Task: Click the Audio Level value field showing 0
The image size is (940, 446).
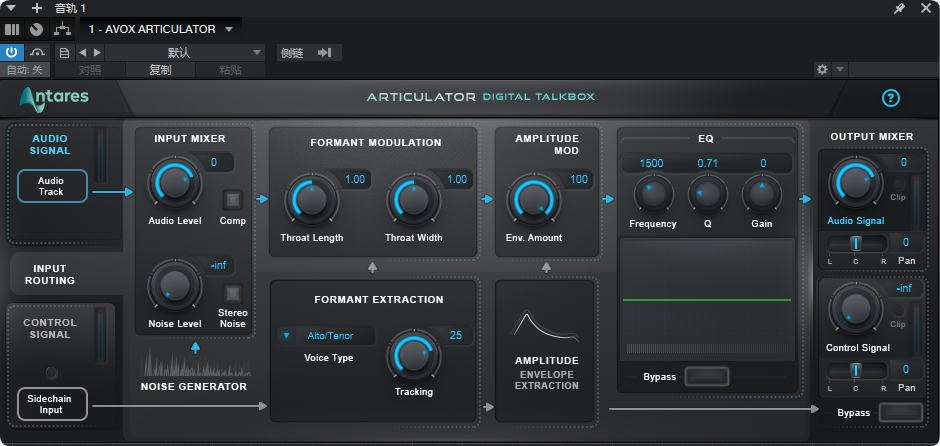Action: point(214,162)
